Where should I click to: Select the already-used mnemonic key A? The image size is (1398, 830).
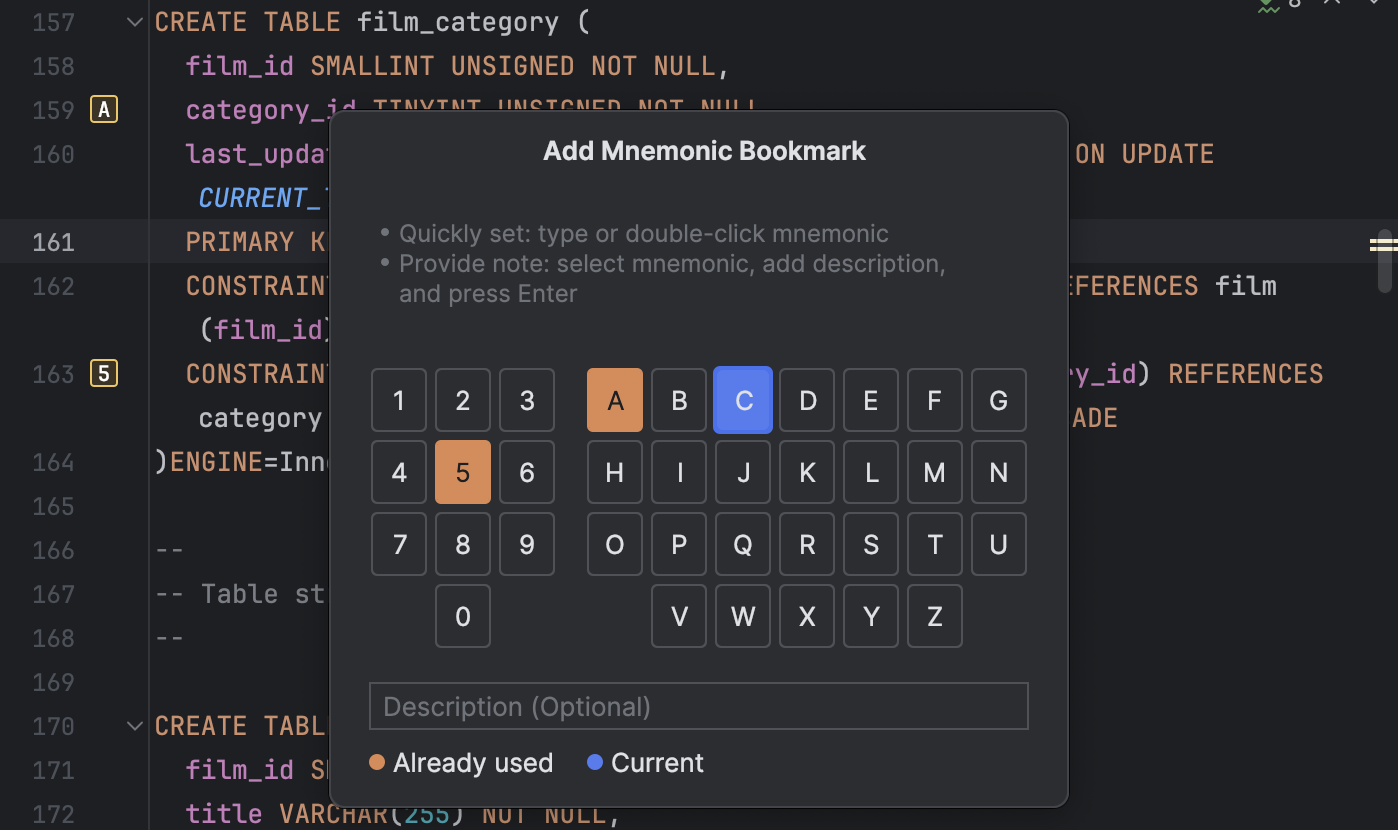[615, 400]
